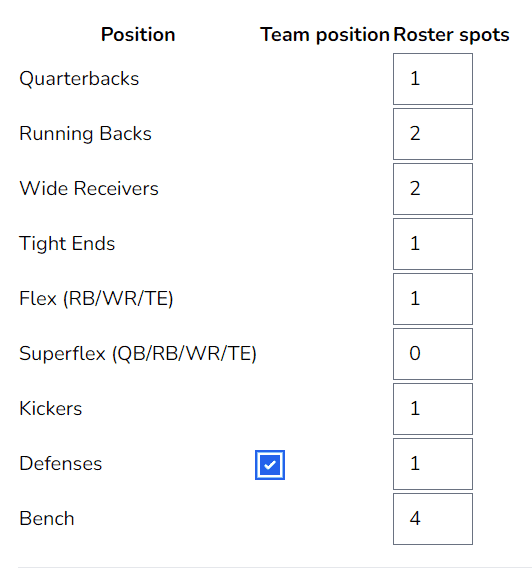This screenshot has width=532, height=569.
Task: Focus the Kickers roster spots input
Action: click(433, 409)
